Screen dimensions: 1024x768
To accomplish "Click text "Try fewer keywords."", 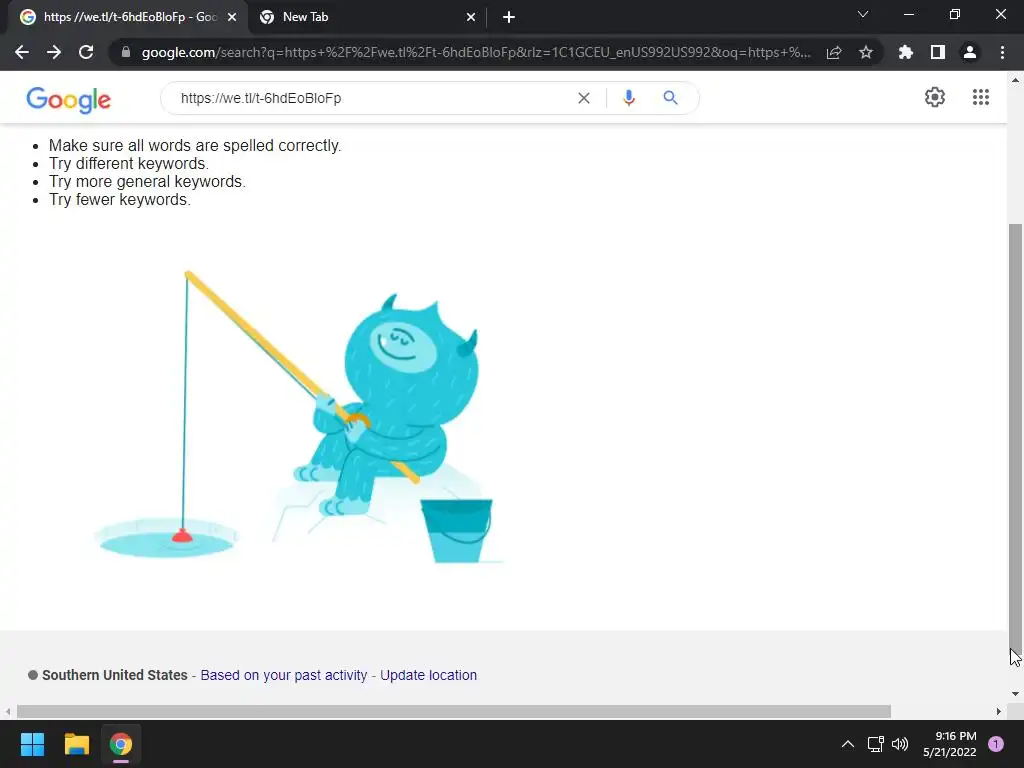I will (x=120, y=200).
